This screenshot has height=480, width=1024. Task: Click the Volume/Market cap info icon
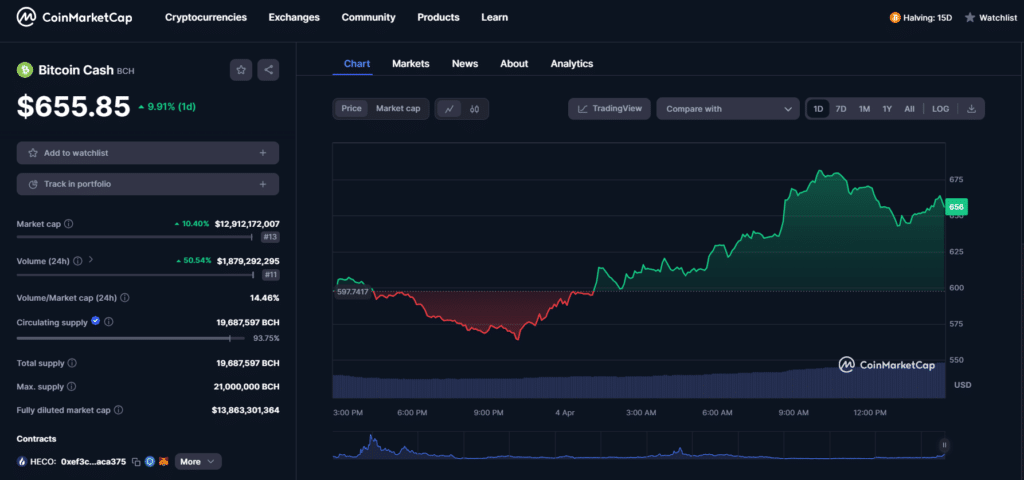[125, 298]
